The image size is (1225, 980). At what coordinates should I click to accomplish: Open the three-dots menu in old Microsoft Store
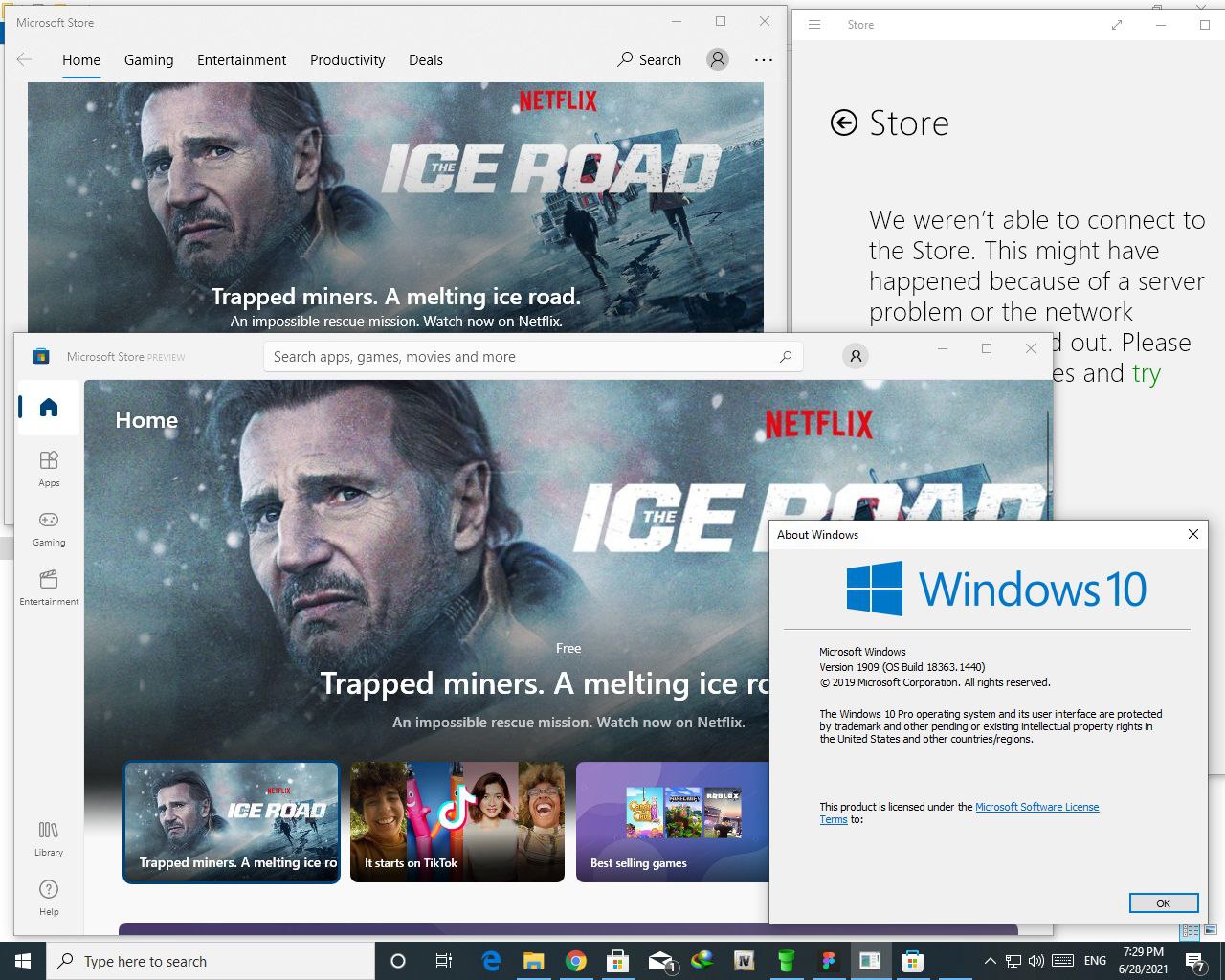pos(763,59)
